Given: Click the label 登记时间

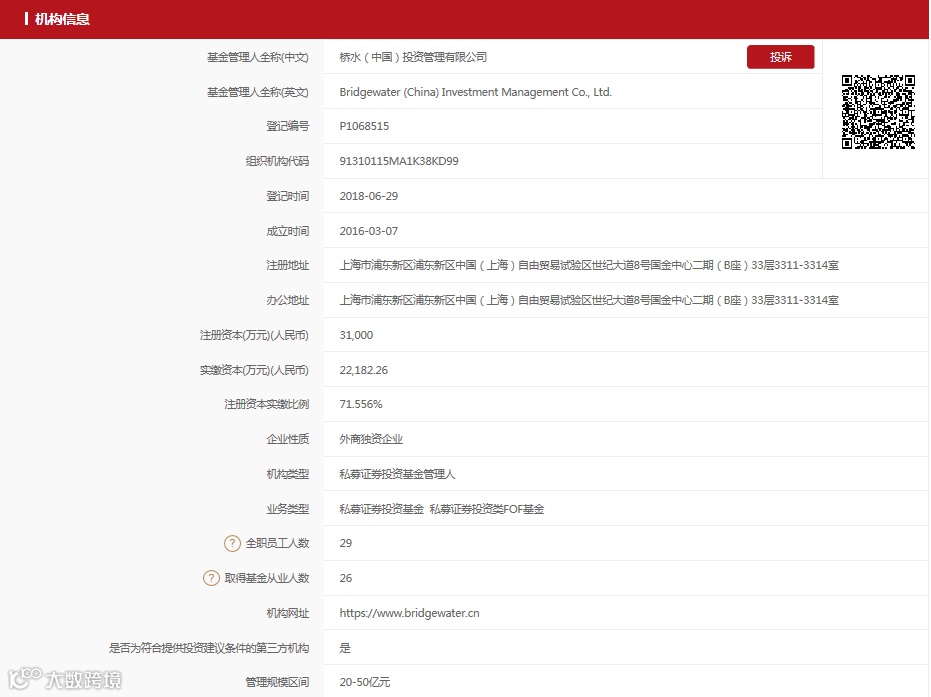Looking at the screenshot, I should [287, 197].
